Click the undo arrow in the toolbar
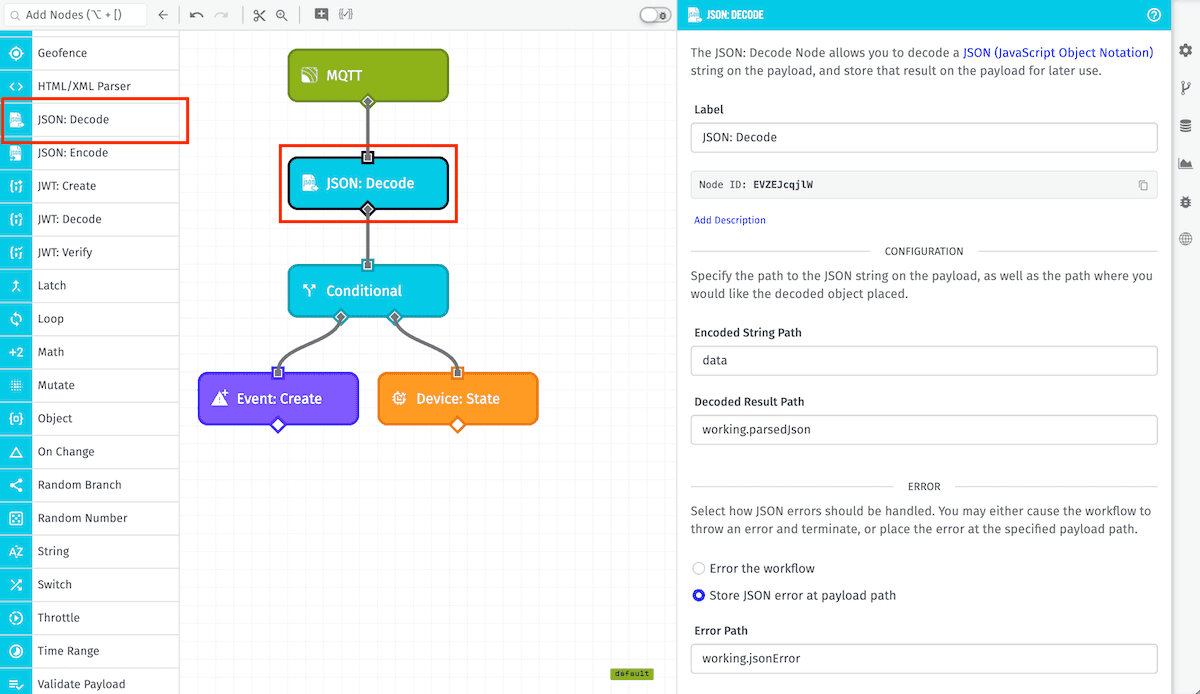 point(196,15)
